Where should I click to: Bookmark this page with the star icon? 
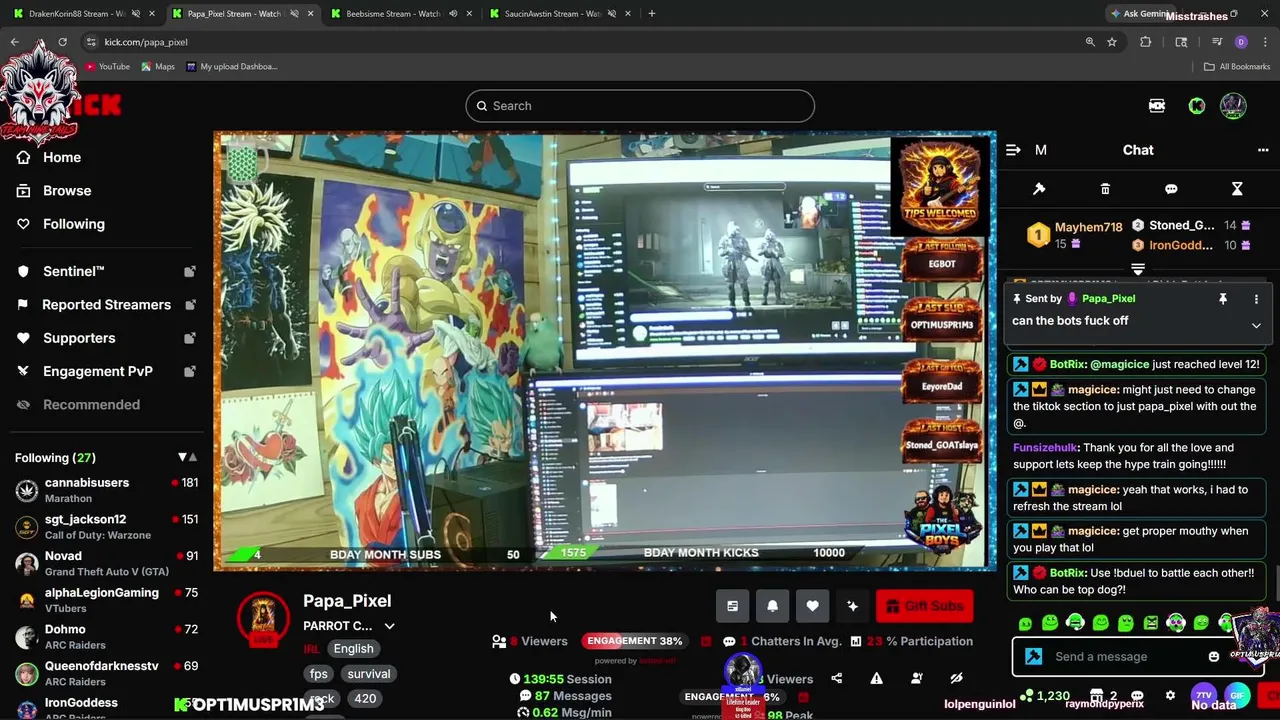point(1111,42)
